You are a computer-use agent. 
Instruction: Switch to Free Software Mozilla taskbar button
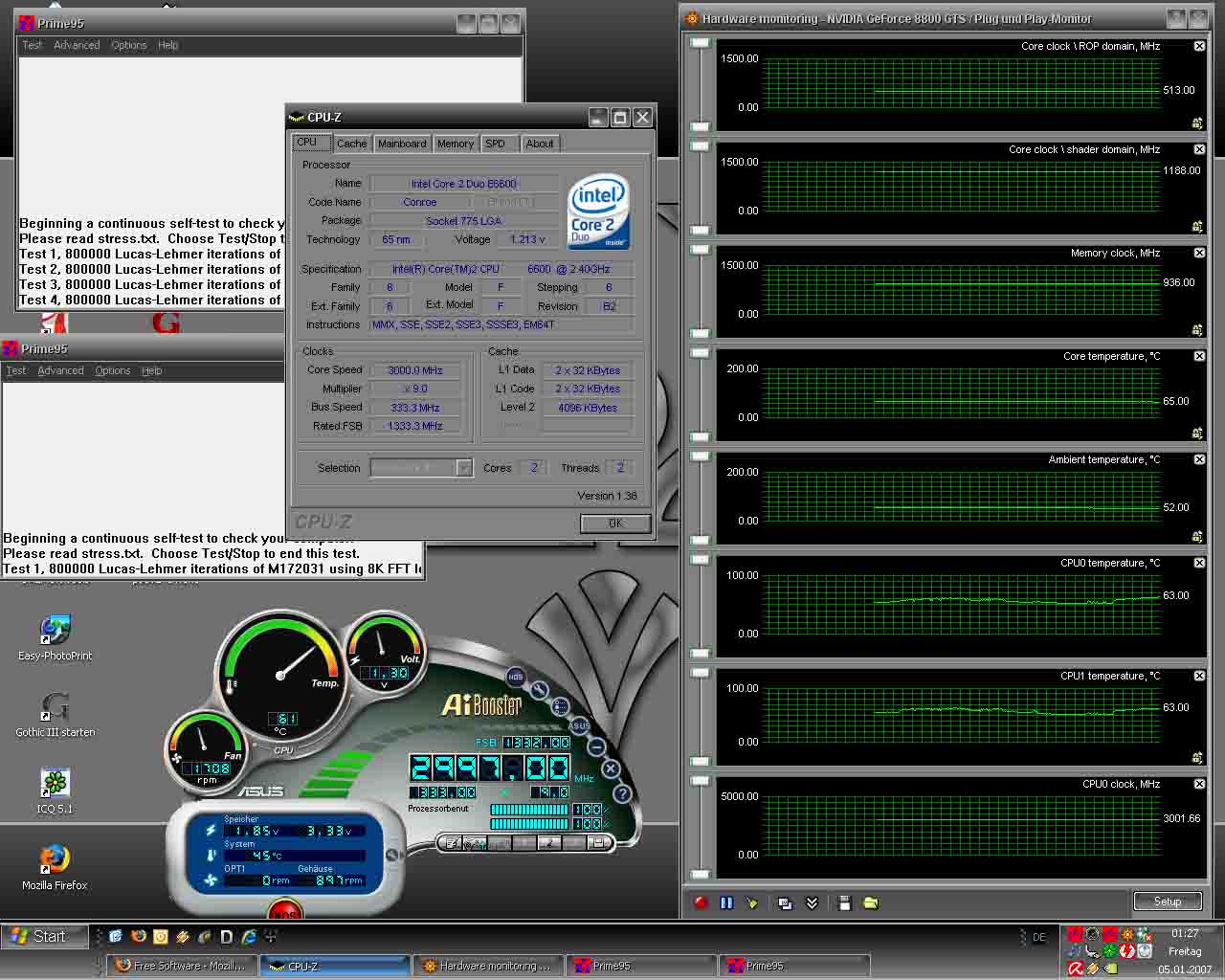[182, 966]
